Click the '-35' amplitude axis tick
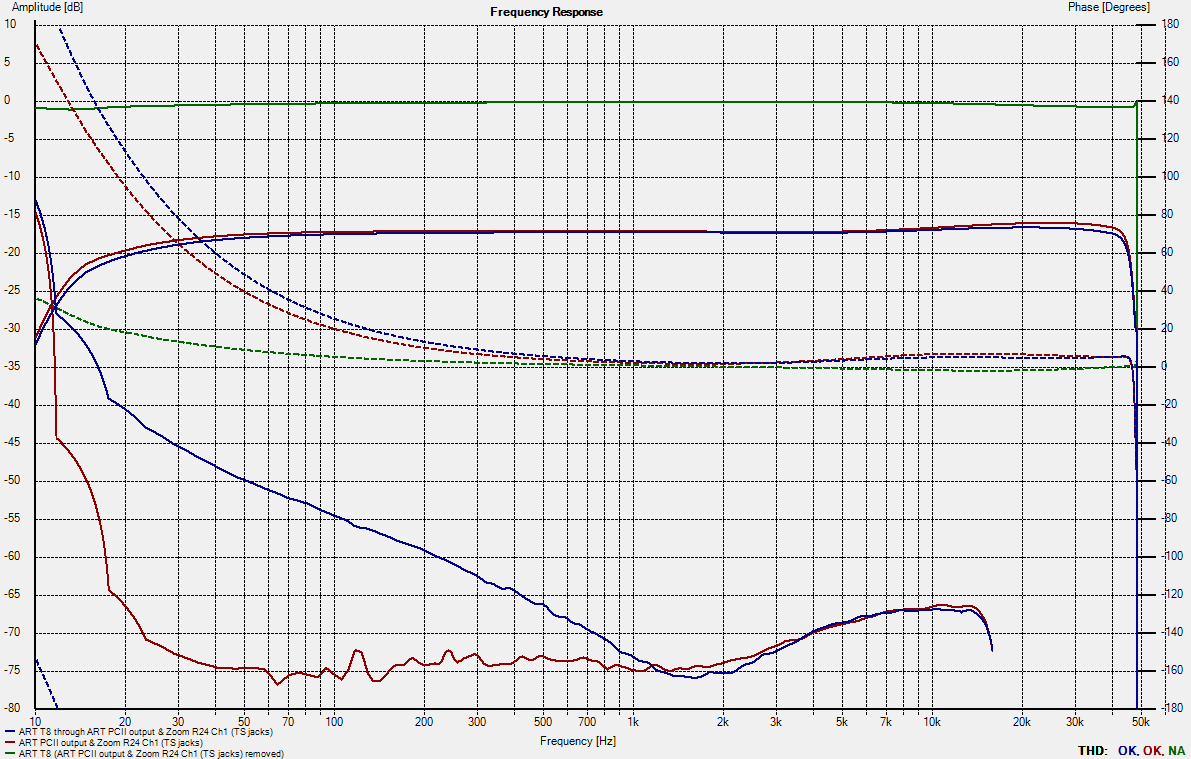Viewport: 1191px width, 759px height. coord(12,367)
